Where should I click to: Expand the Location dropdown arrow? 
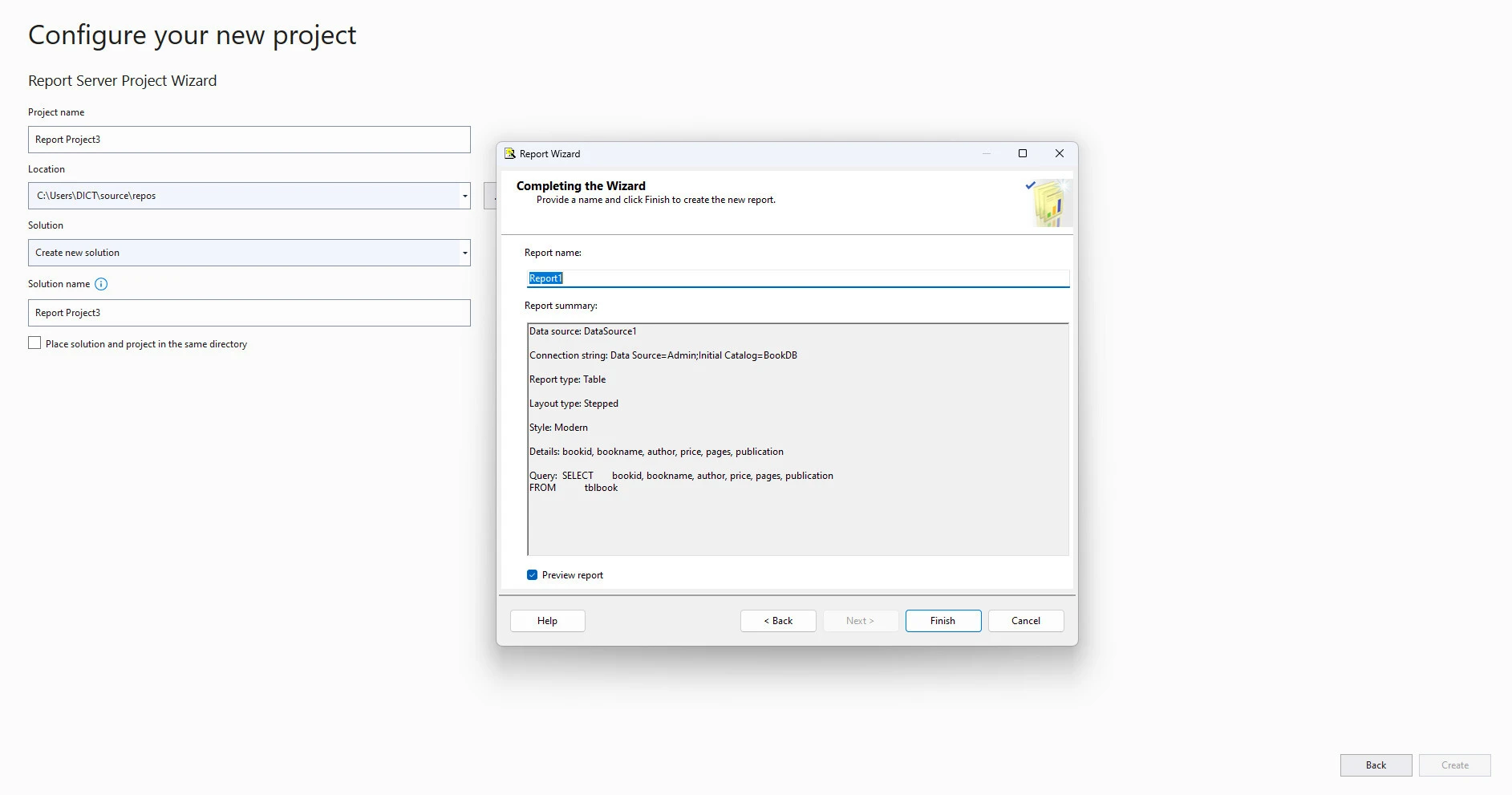point(464,196)
